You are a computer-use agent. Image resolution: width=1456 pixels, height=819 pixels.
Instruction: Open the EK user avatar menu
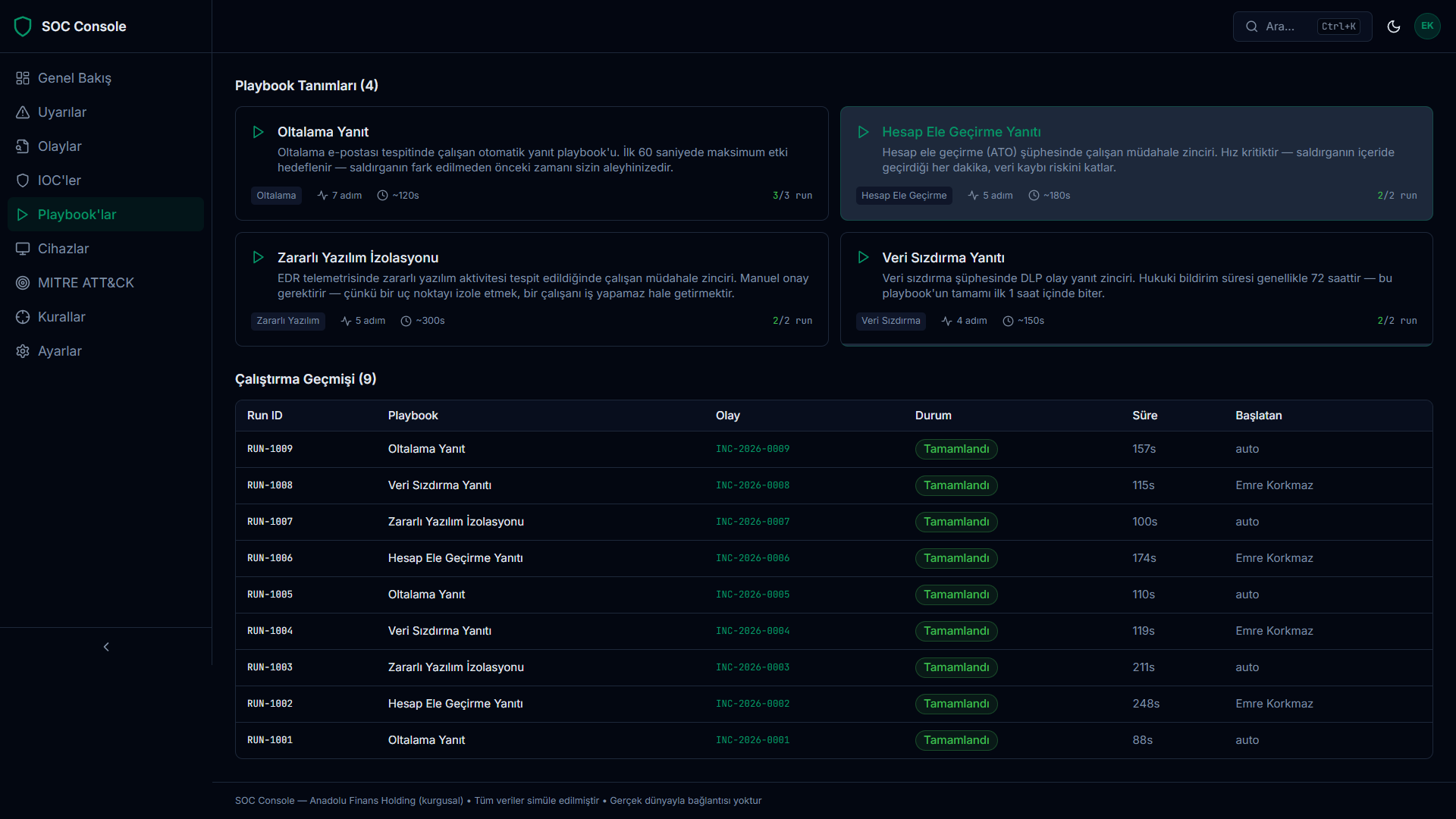click(x=1427, y=27)
